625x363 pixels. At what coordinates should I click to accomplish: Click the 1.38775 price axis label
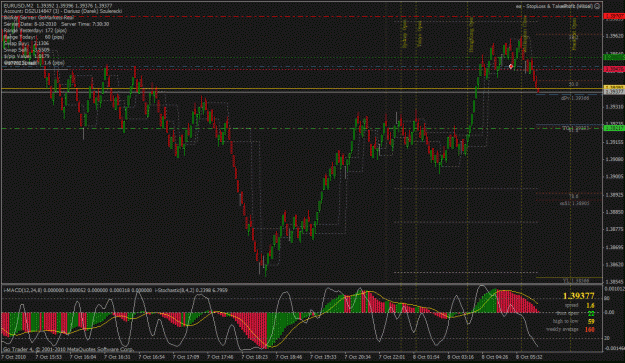615,229
